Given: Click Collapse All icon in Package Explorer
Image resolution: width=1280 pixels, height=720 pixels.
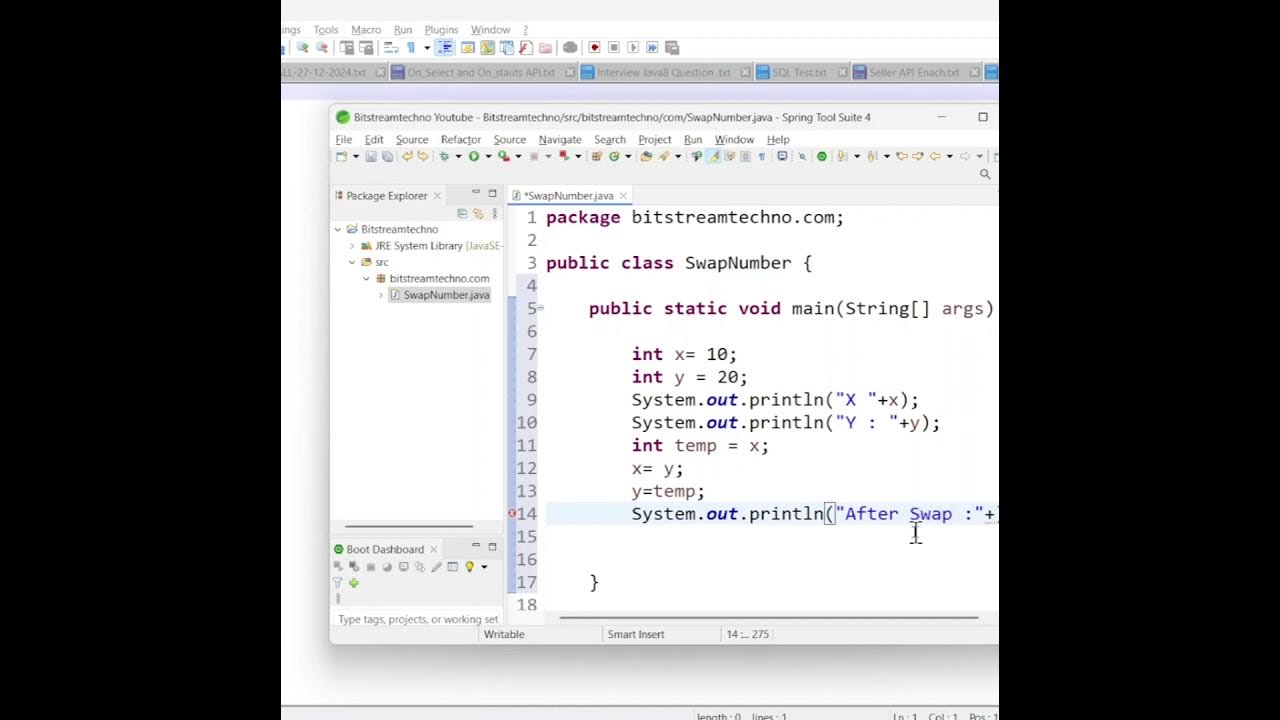Looking at the screenshot, I should tap(462, 213).
